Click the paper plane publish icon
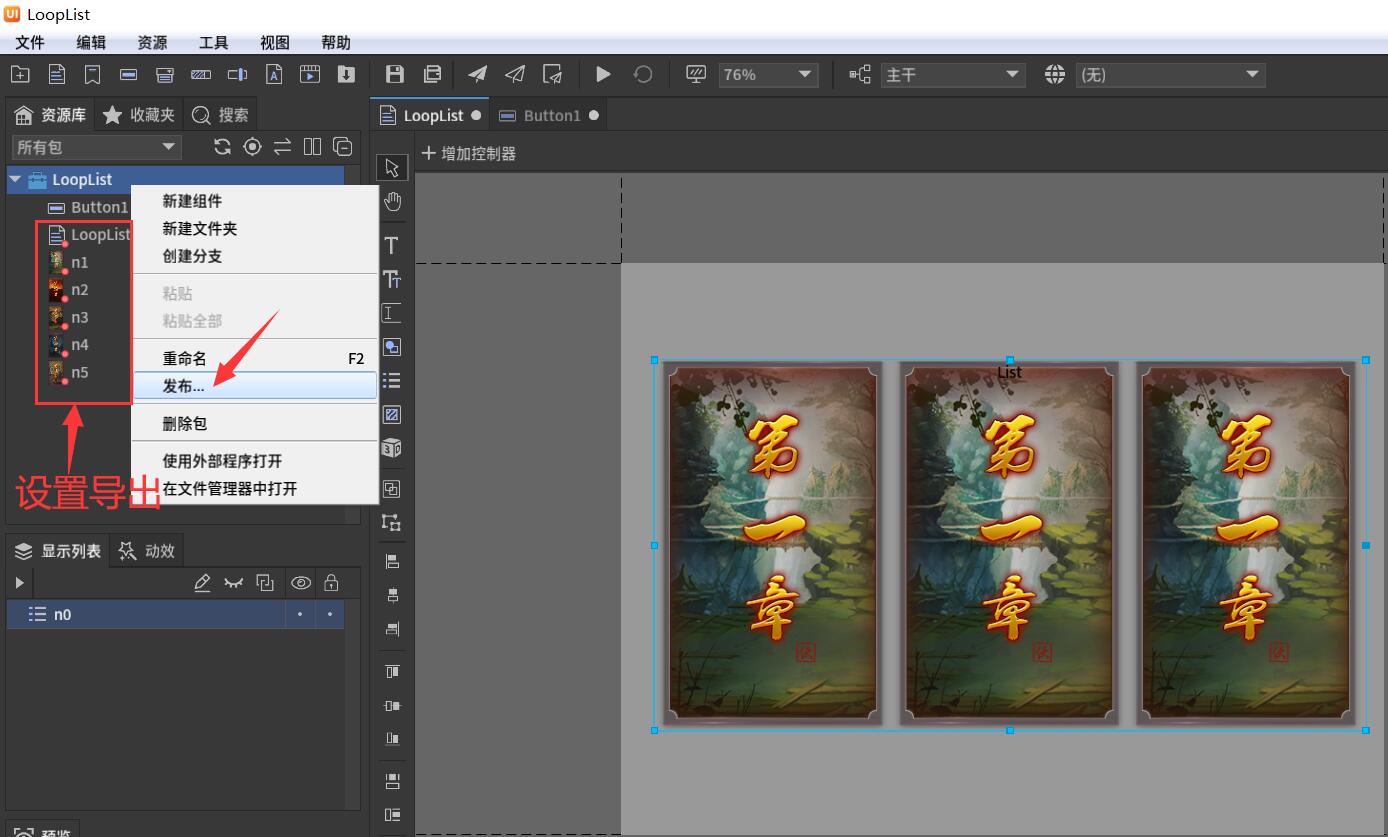1388x837 pixels. tap(478, 75)
